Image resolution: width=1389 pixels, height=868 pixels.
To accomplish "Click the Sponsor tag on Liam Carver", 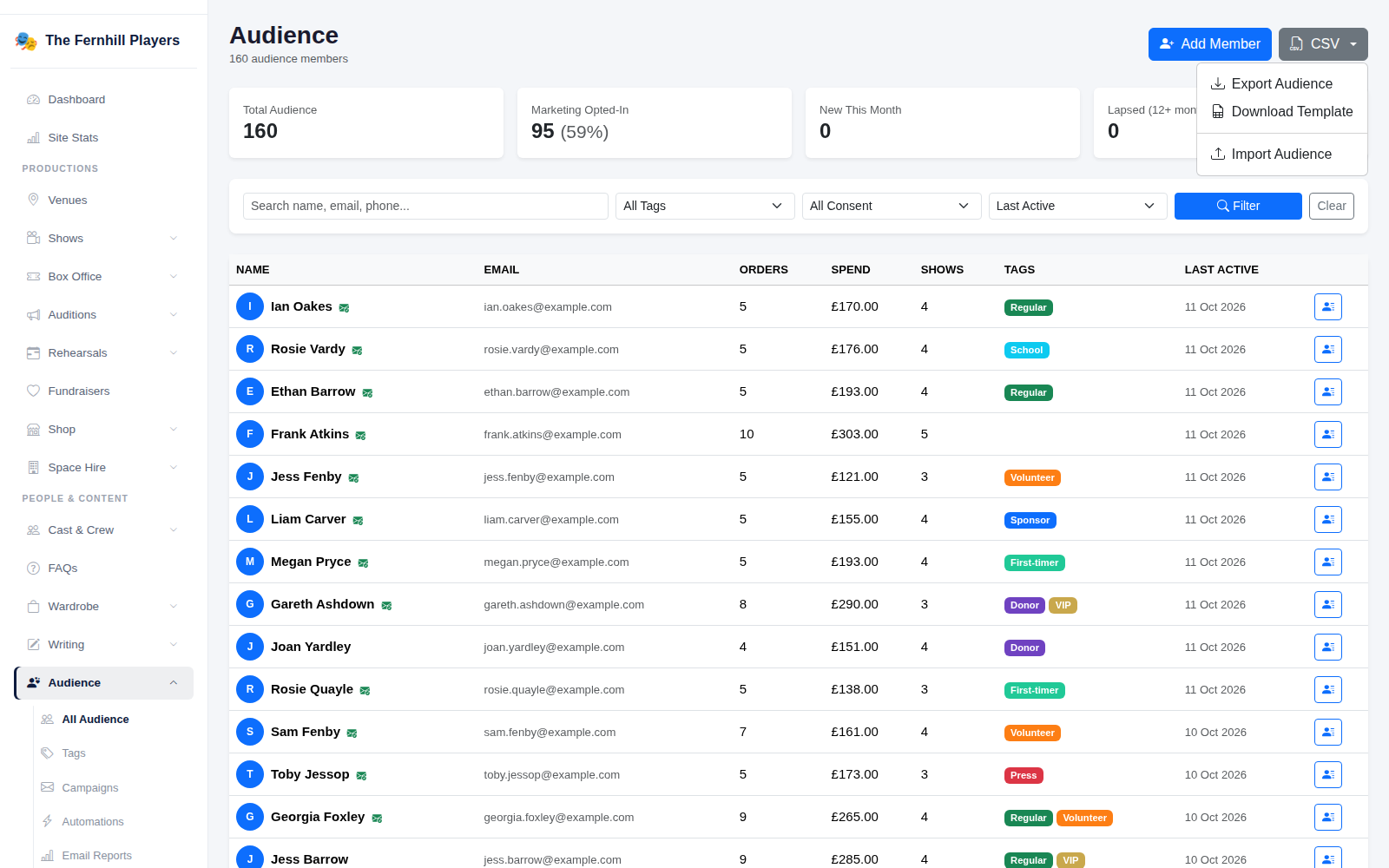I will pos(1030,521).
